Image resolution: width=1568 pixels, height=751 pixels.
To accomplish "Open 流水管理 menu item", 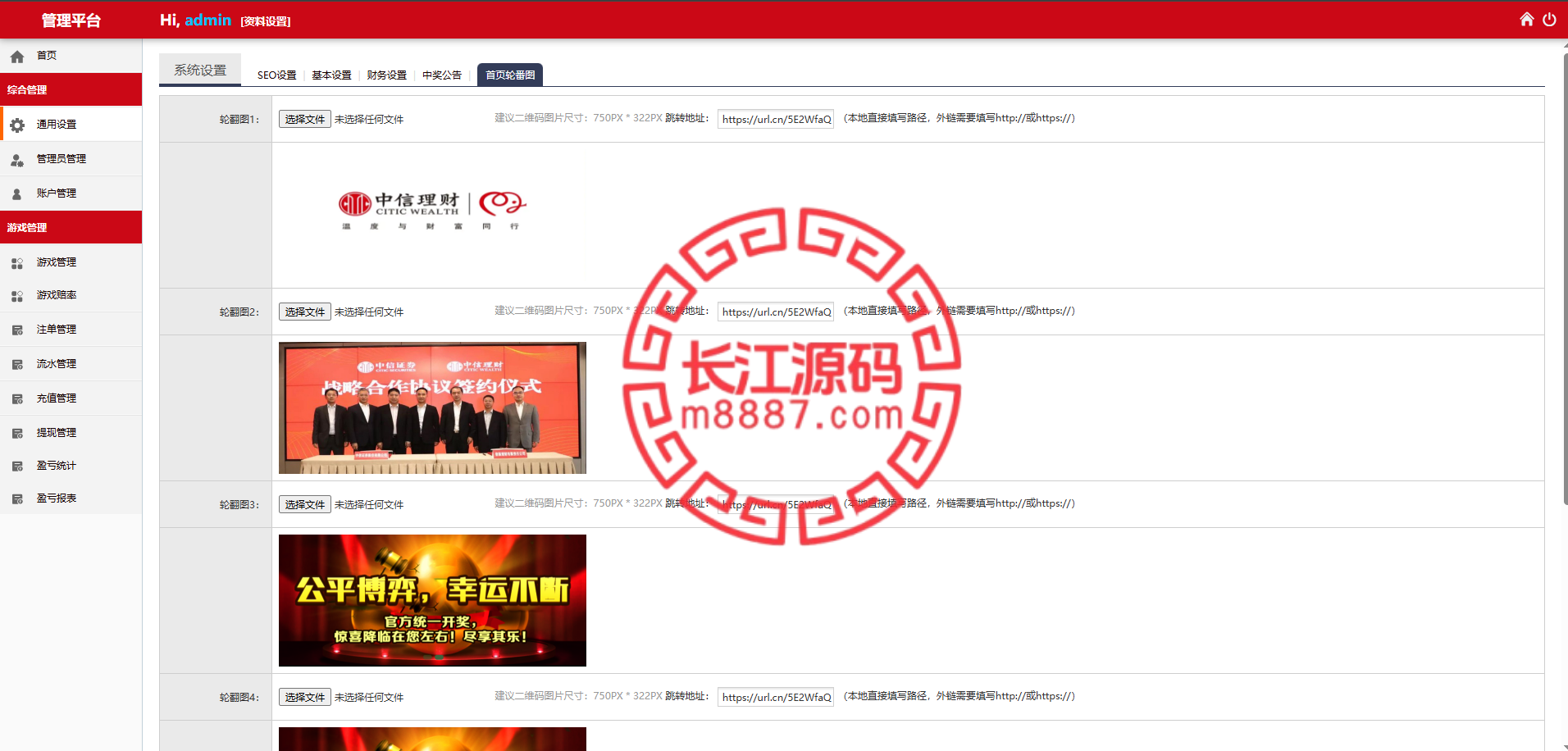I will tap(71, 363).
